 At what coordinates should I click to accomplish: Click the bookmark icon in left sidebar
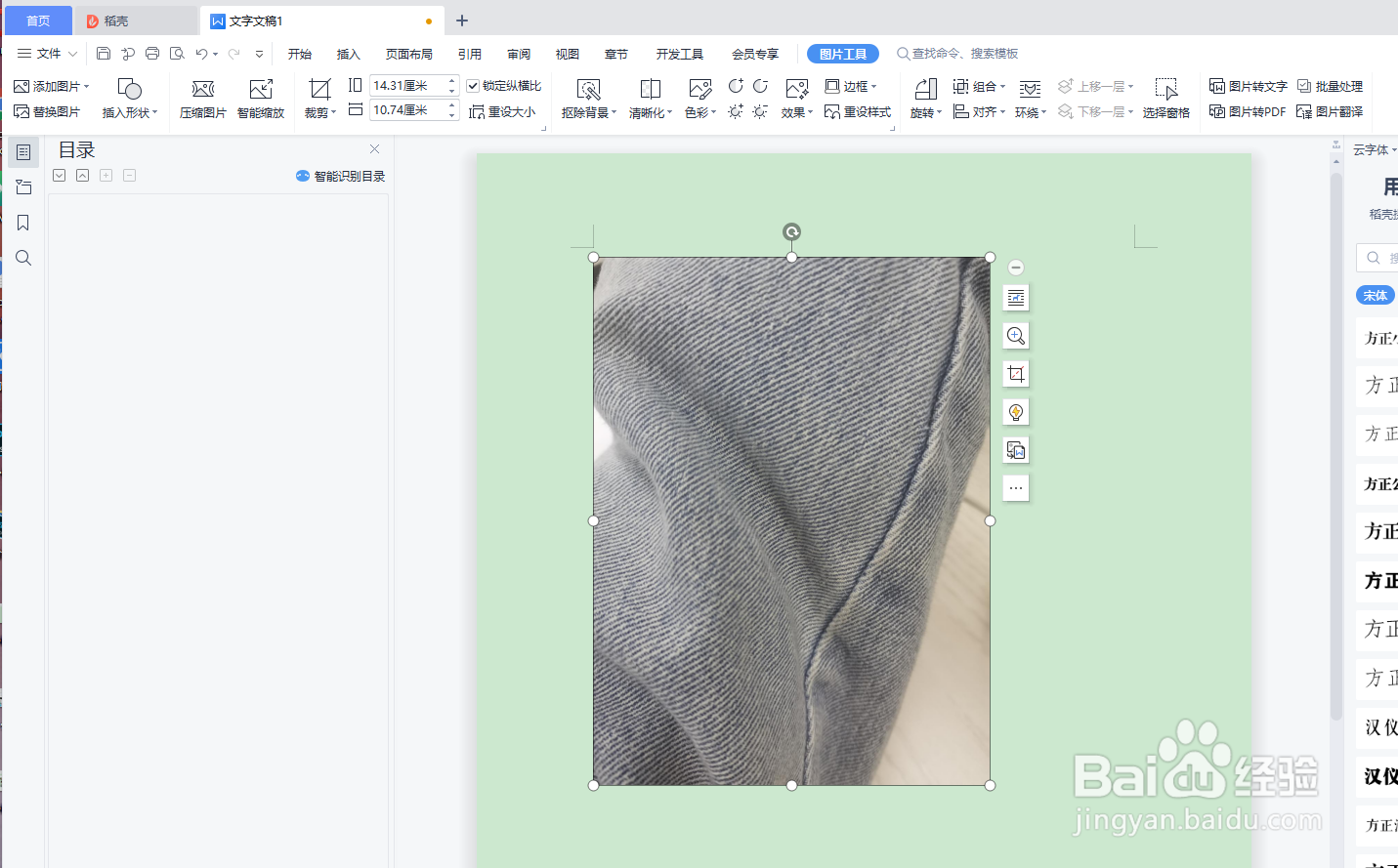pyautogui.click(x=23, y=223)
